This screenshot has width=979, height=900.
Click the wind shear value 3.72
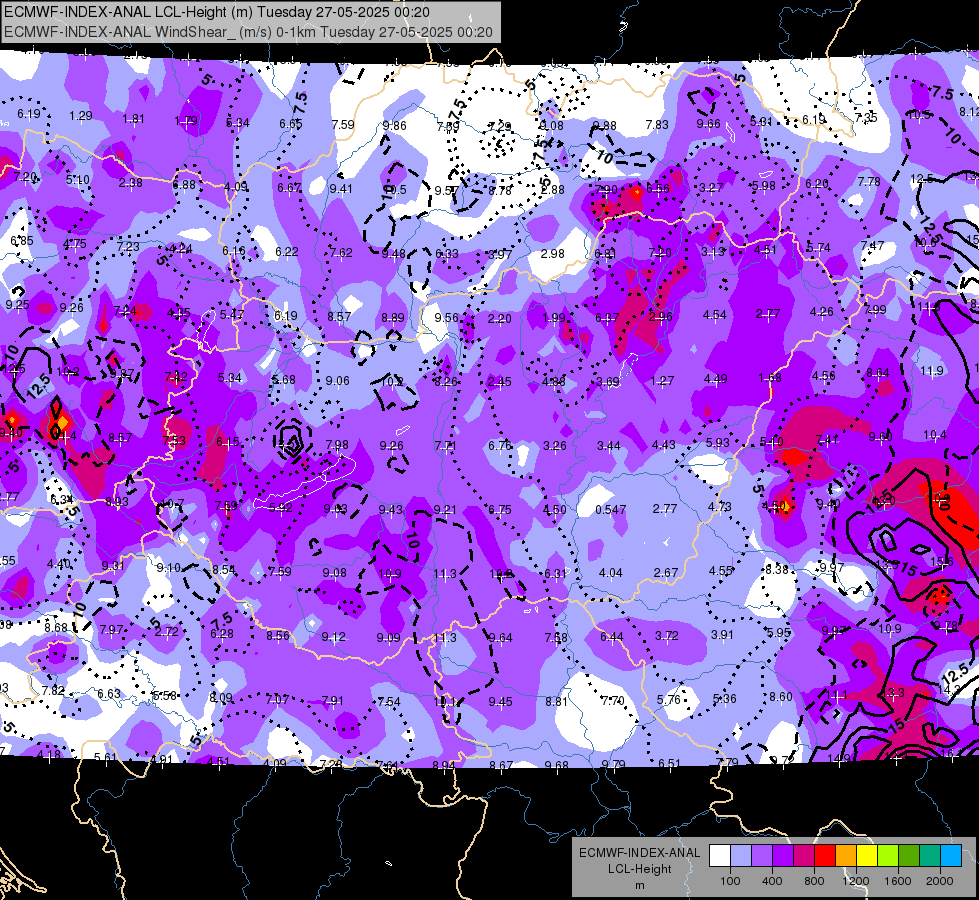[666, 636]
